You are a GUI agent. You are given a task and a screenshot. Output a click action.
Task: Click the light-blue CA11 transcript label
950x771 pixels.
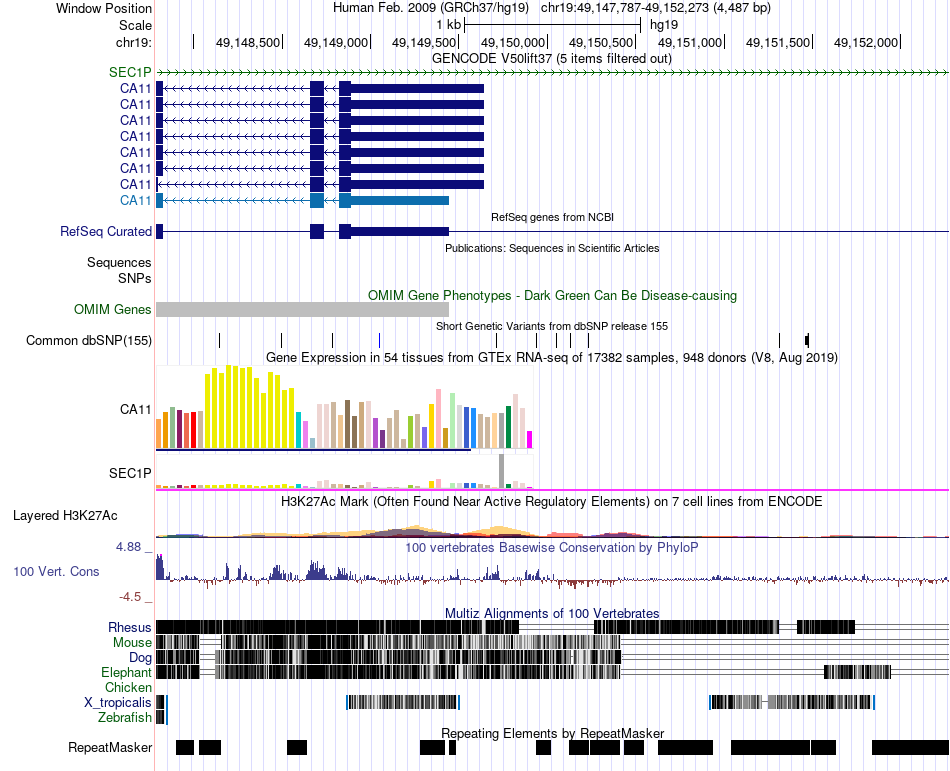(x=135, y=200)
